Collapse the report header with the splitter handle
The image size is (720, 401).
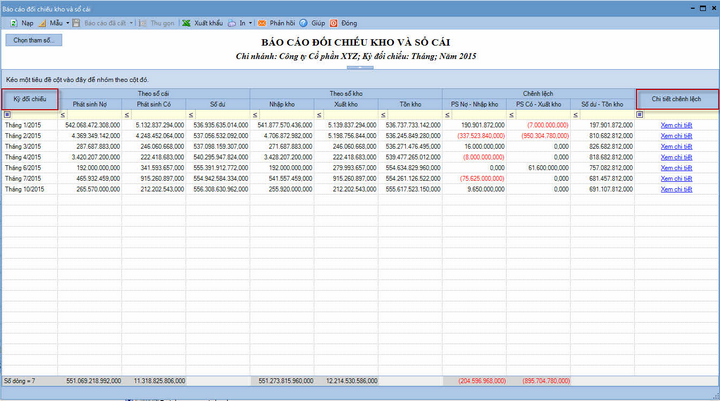click(x=360, y=68)
